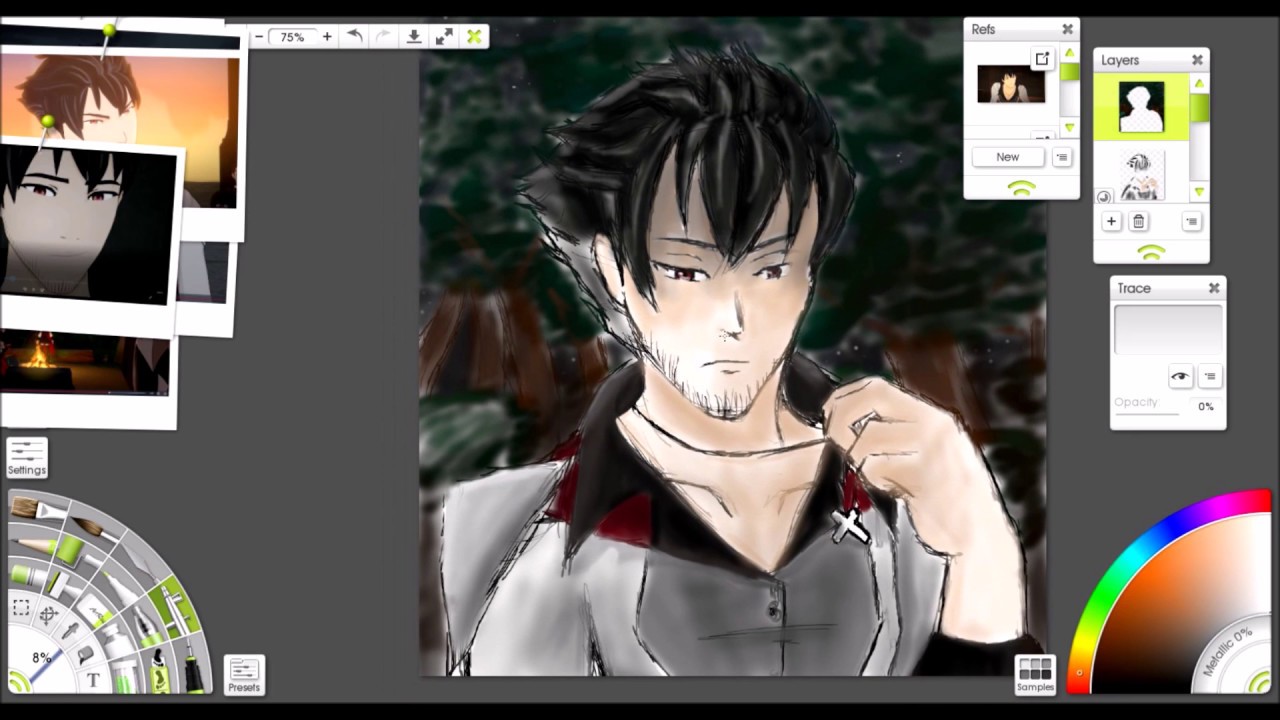1280x720 pixels.
Task: Close the Refs panel
Action: pos(1067,29)
